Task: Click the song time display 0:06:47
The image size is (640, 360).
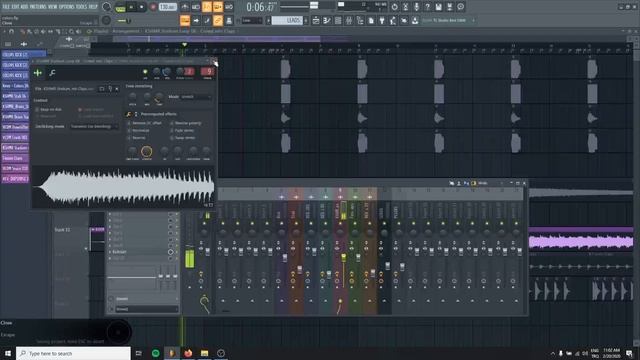Action: (261, 7)
